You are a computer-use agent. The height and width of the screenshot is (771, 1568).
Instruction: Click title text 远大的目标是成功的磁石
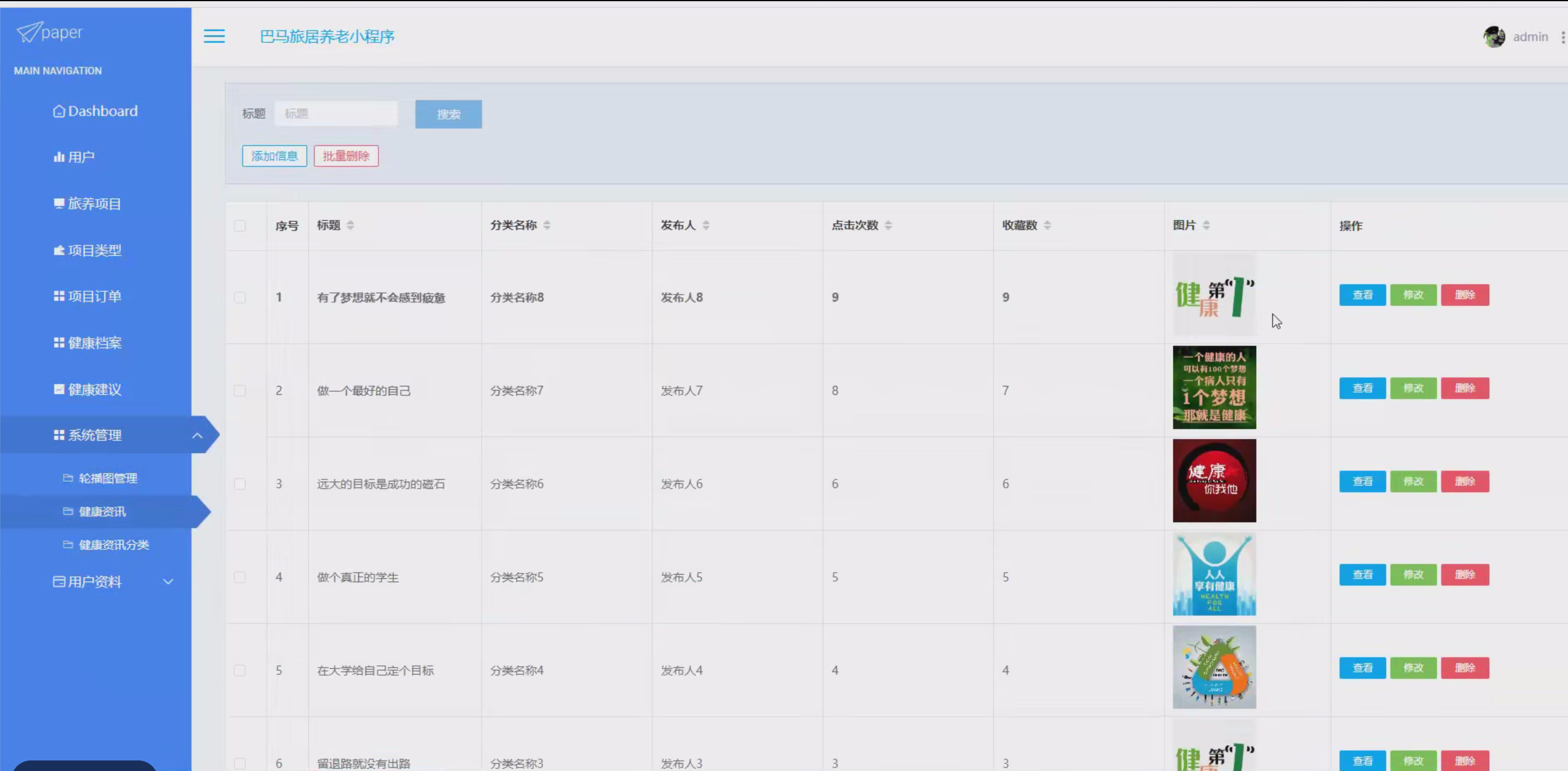point(381,484)
